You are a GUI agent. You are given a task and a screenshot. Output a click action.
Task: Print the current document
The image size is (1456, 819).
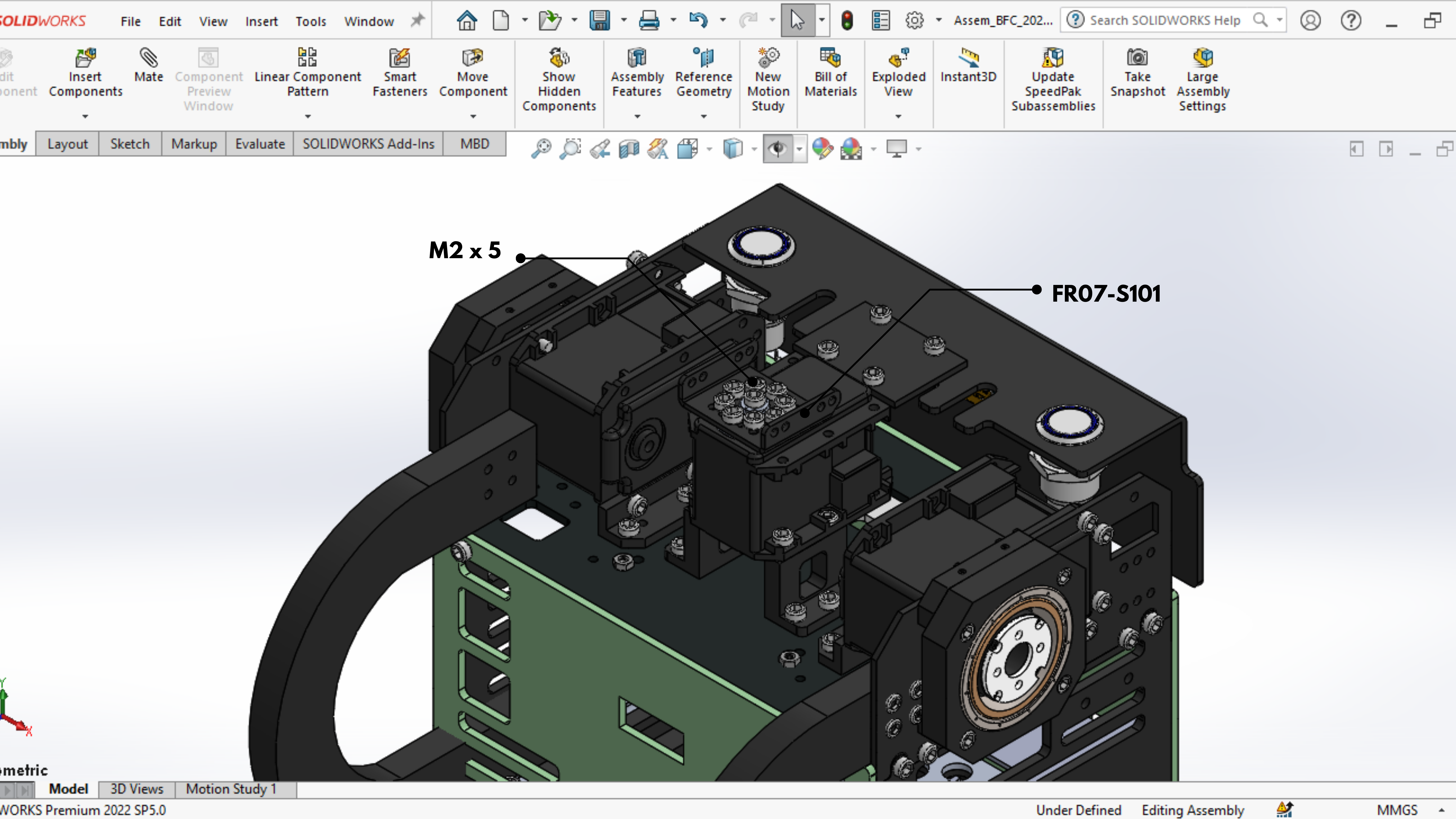point(649,21)
